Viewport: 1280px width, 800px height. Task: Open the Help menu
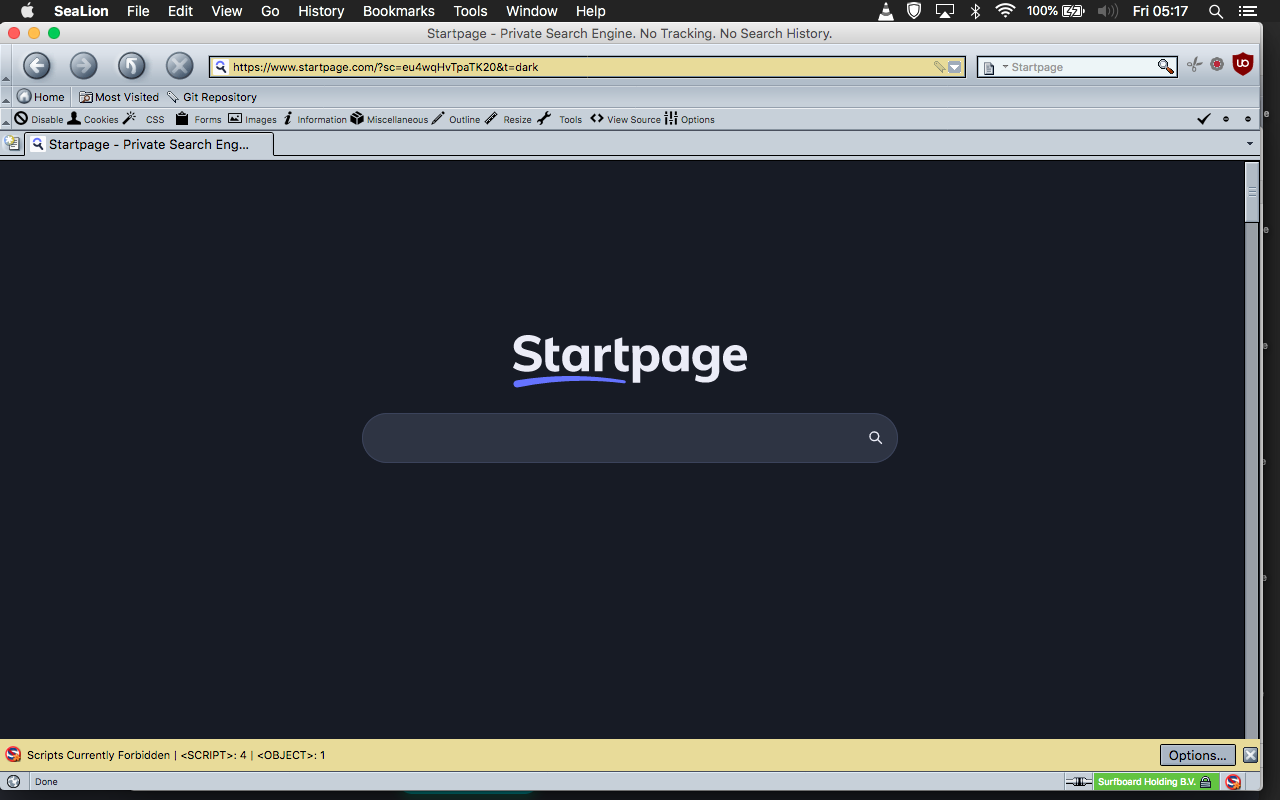pyautogui.click(x=591, y=11)
